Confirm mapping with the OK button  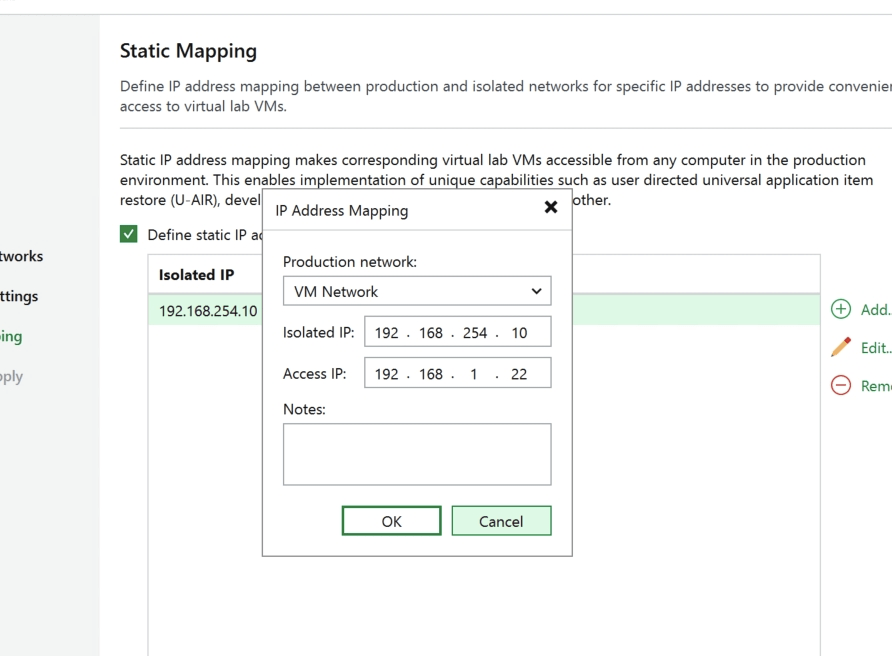coord(391,521)
